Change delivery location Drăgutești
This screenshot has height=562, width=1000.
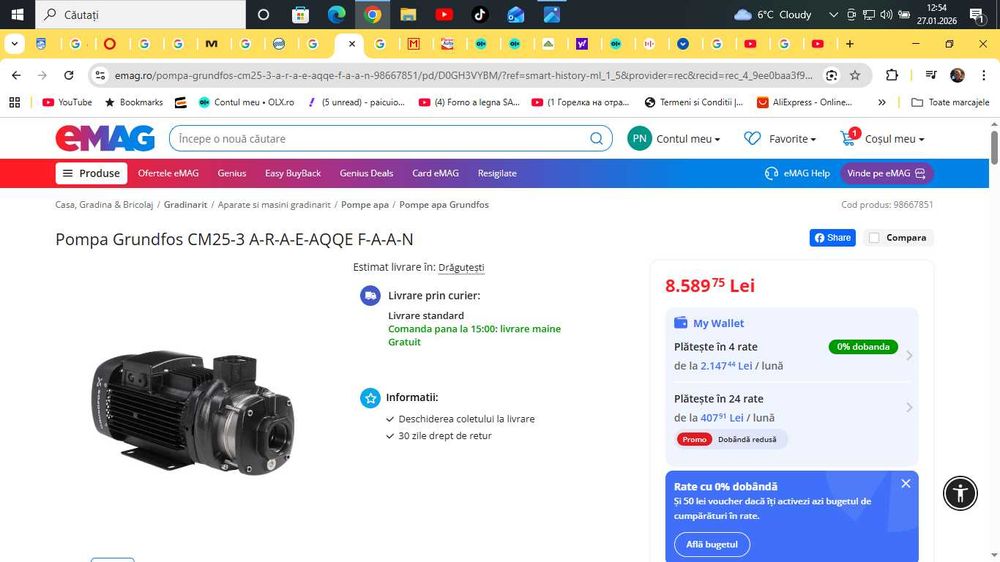click(x=461, y=267)
